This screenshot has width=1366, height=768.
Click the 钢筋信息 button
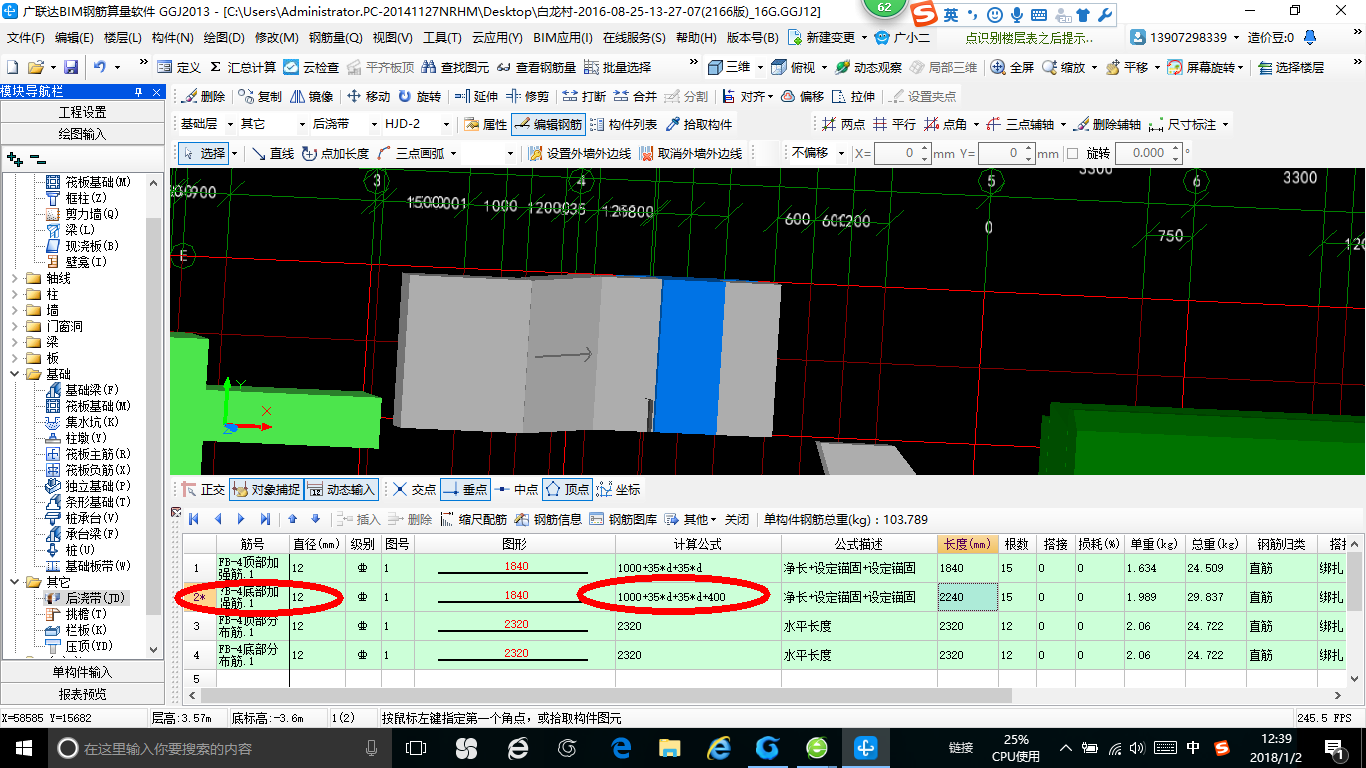[x=548, y=519]
